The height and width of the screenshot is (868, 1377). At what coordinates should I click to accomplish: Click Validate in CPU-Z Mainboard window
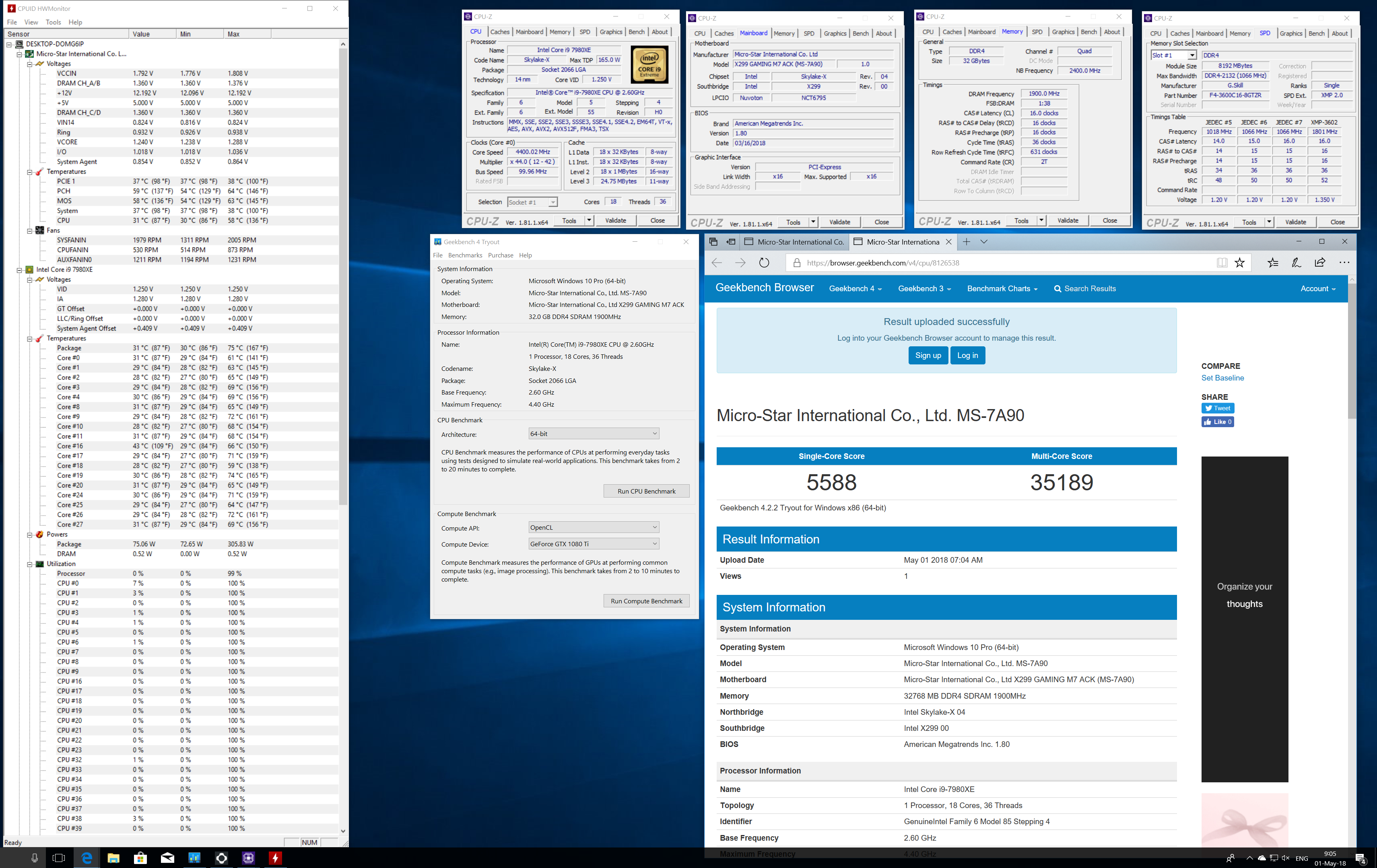point(839,222)
